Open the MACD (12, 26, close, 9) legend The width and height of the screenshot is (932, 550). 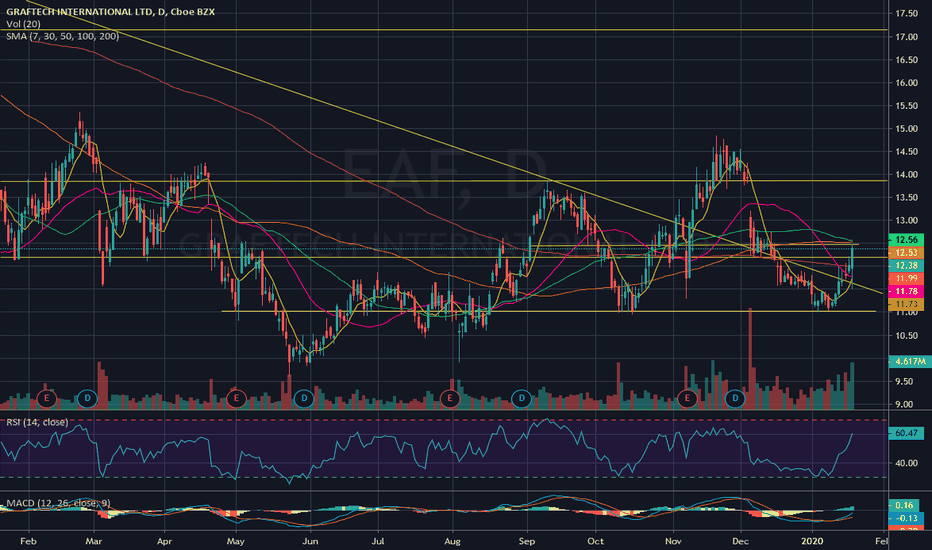(58, 503)
